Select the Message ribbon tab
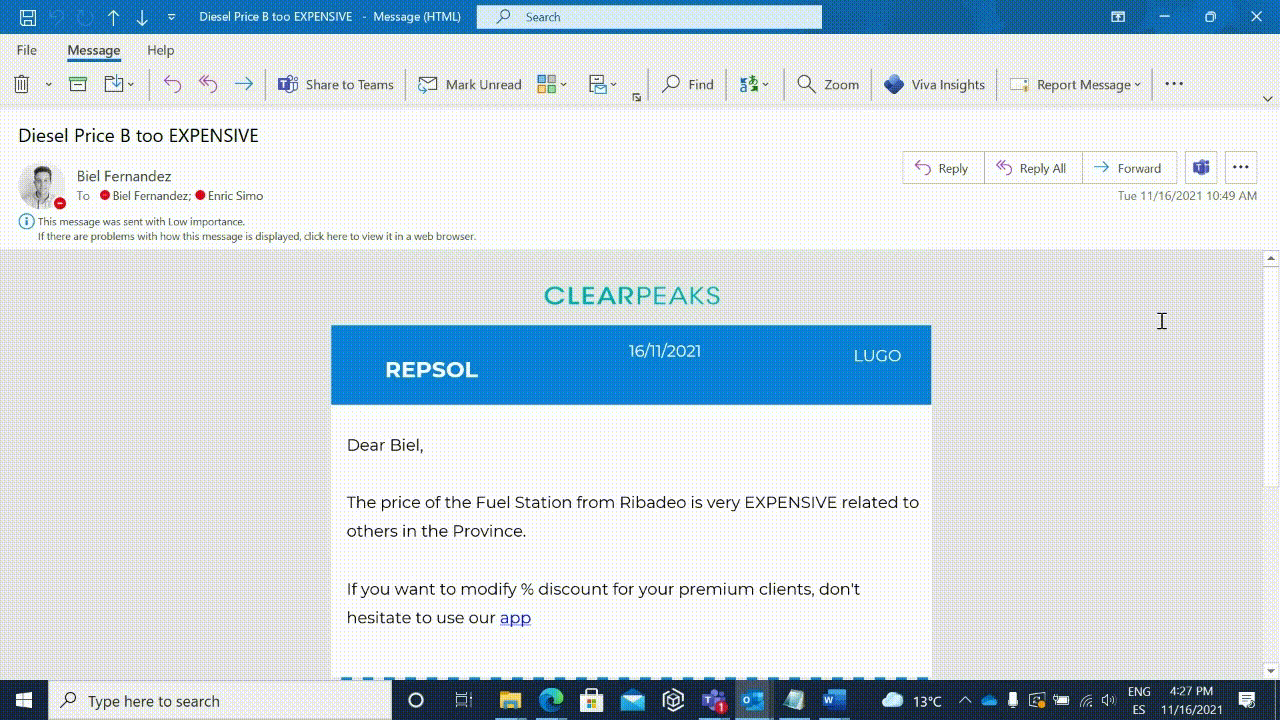 point(93,50)
